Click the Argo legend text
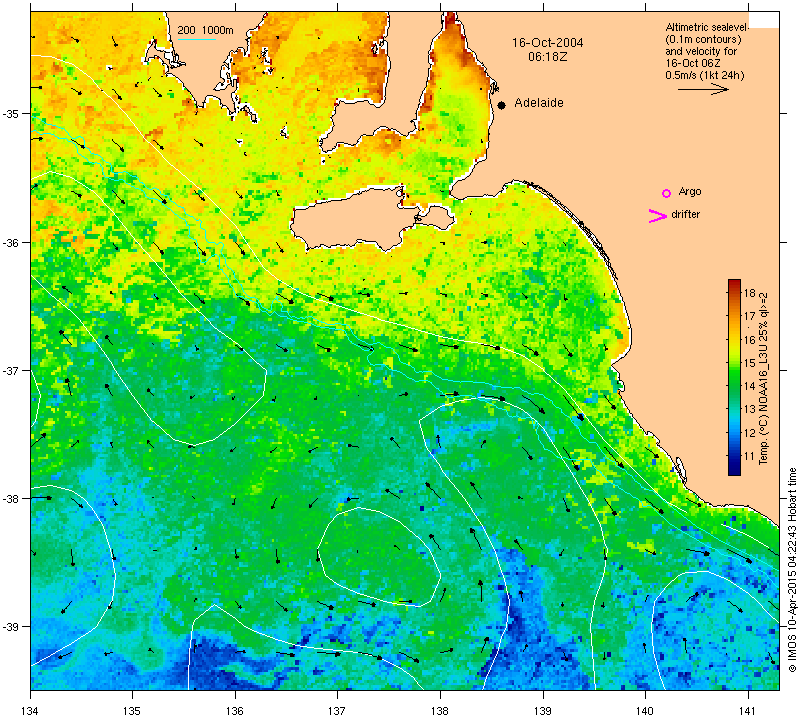This screenshot has height=720, width=800. (x=690, y=192)
